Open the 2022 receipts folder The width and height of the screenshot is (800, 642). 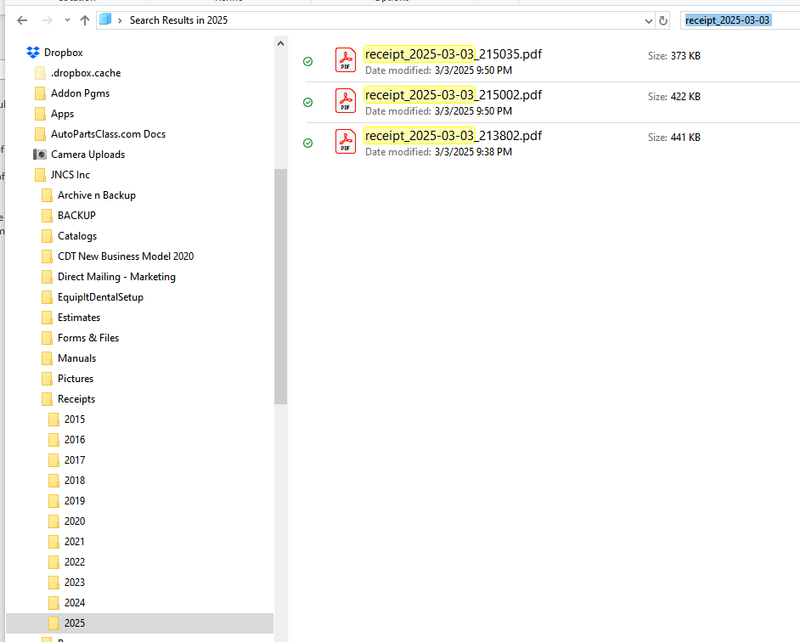(74, 562)
